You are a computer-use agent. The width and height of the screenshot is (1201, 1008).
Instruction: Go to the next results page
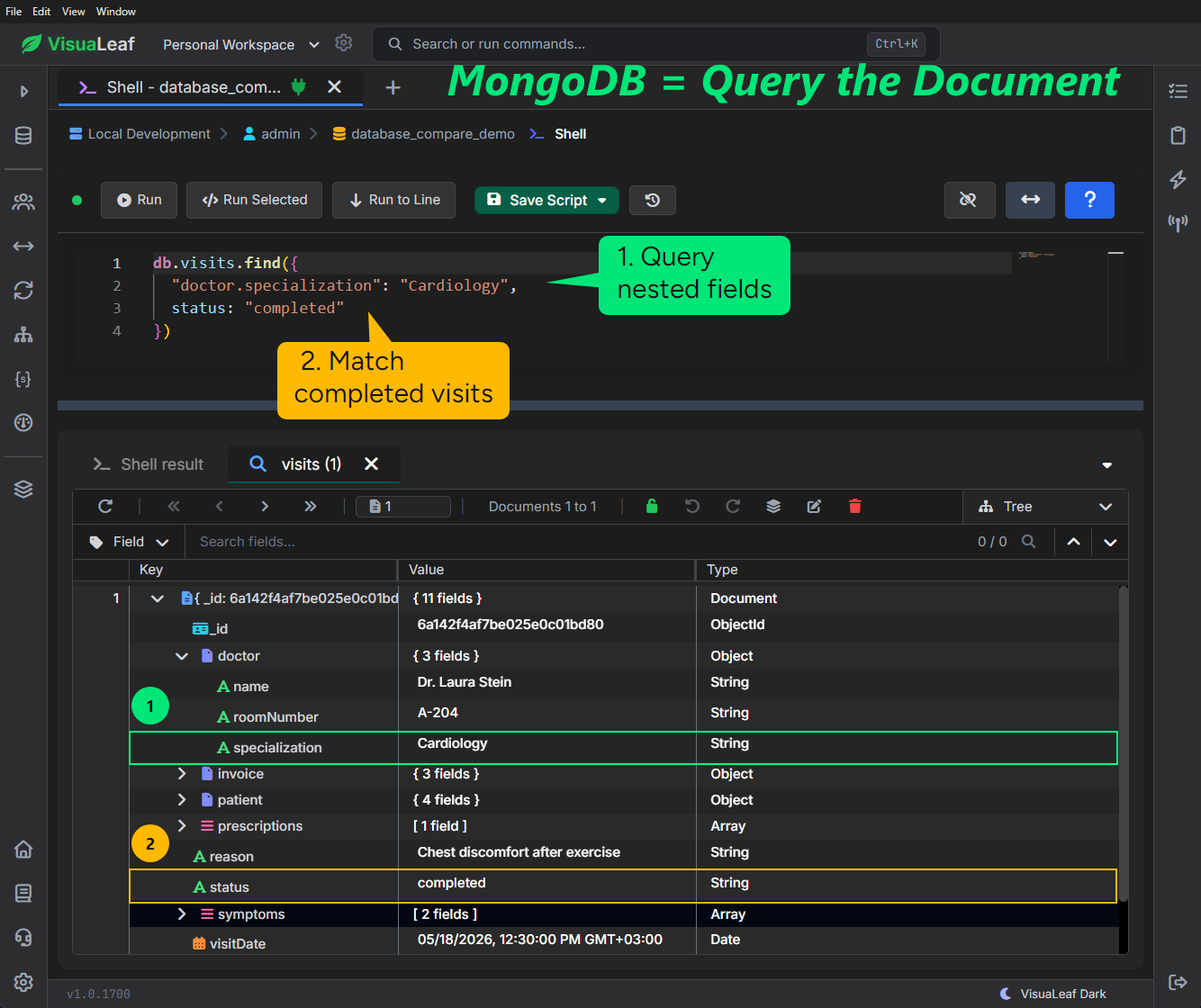[265, 507]
